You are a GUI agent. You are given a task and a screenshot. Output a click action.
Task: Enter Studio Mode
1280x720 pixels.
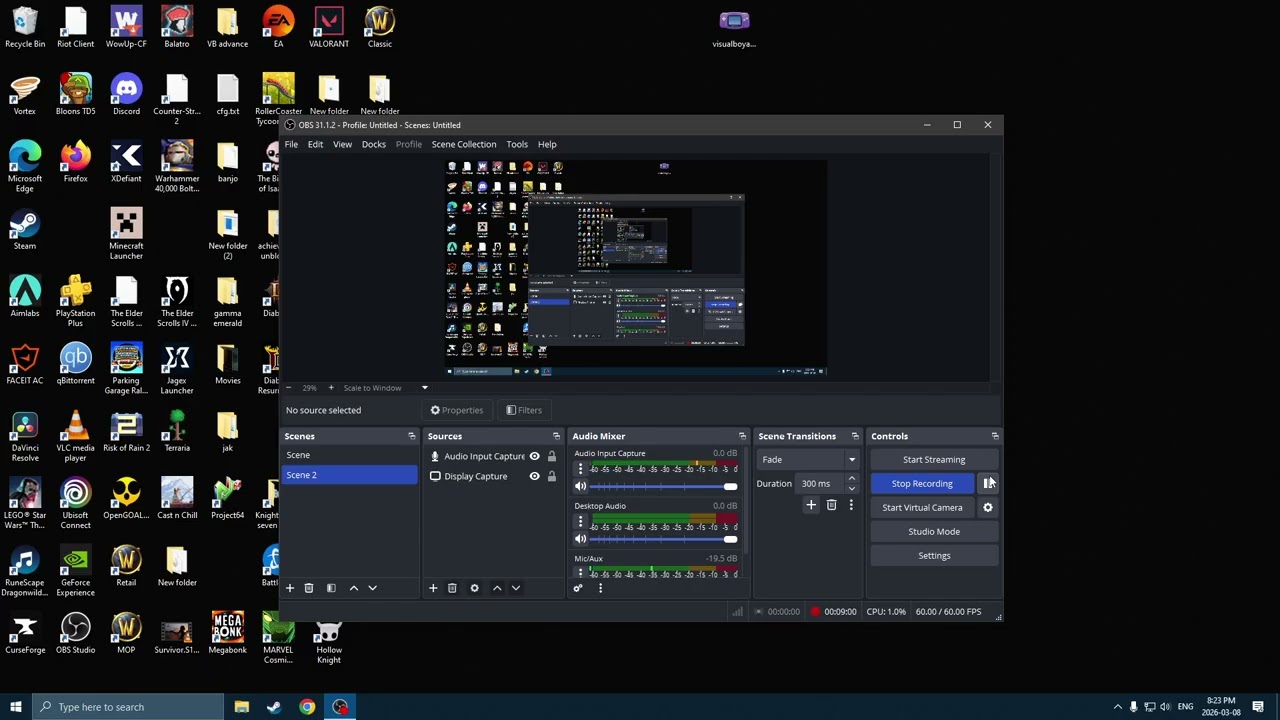pyautogui.click(x=934, y=532)
